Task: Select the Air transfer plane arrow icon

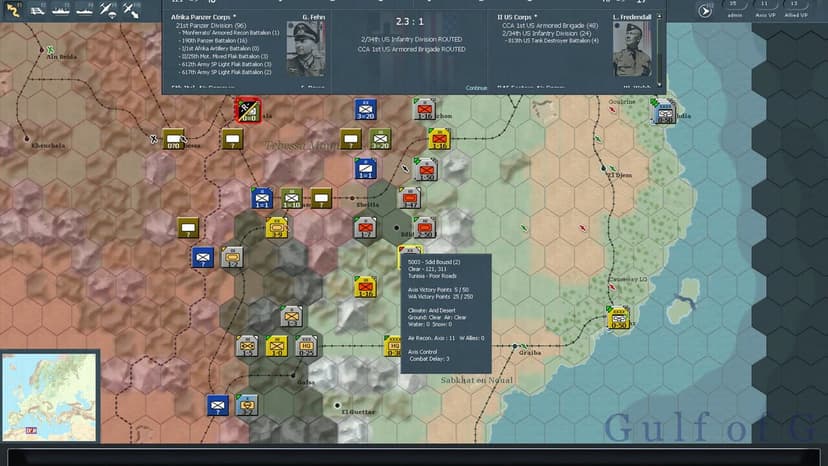Action: (x=130, y=10)
